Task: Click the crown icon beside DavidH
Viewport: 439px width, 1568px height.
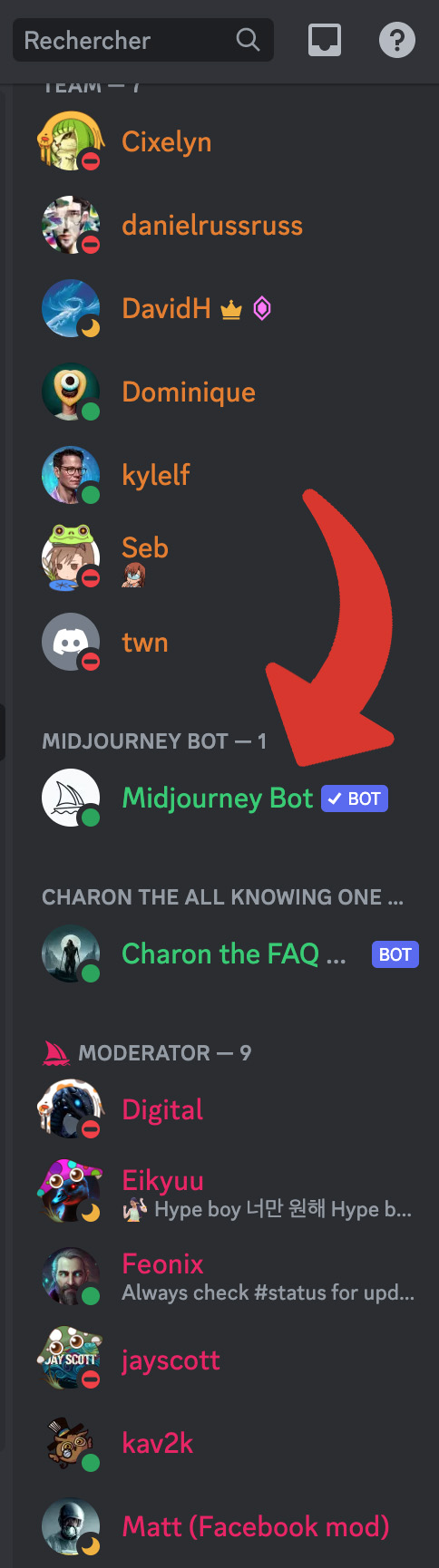Action: click(231, 310)
